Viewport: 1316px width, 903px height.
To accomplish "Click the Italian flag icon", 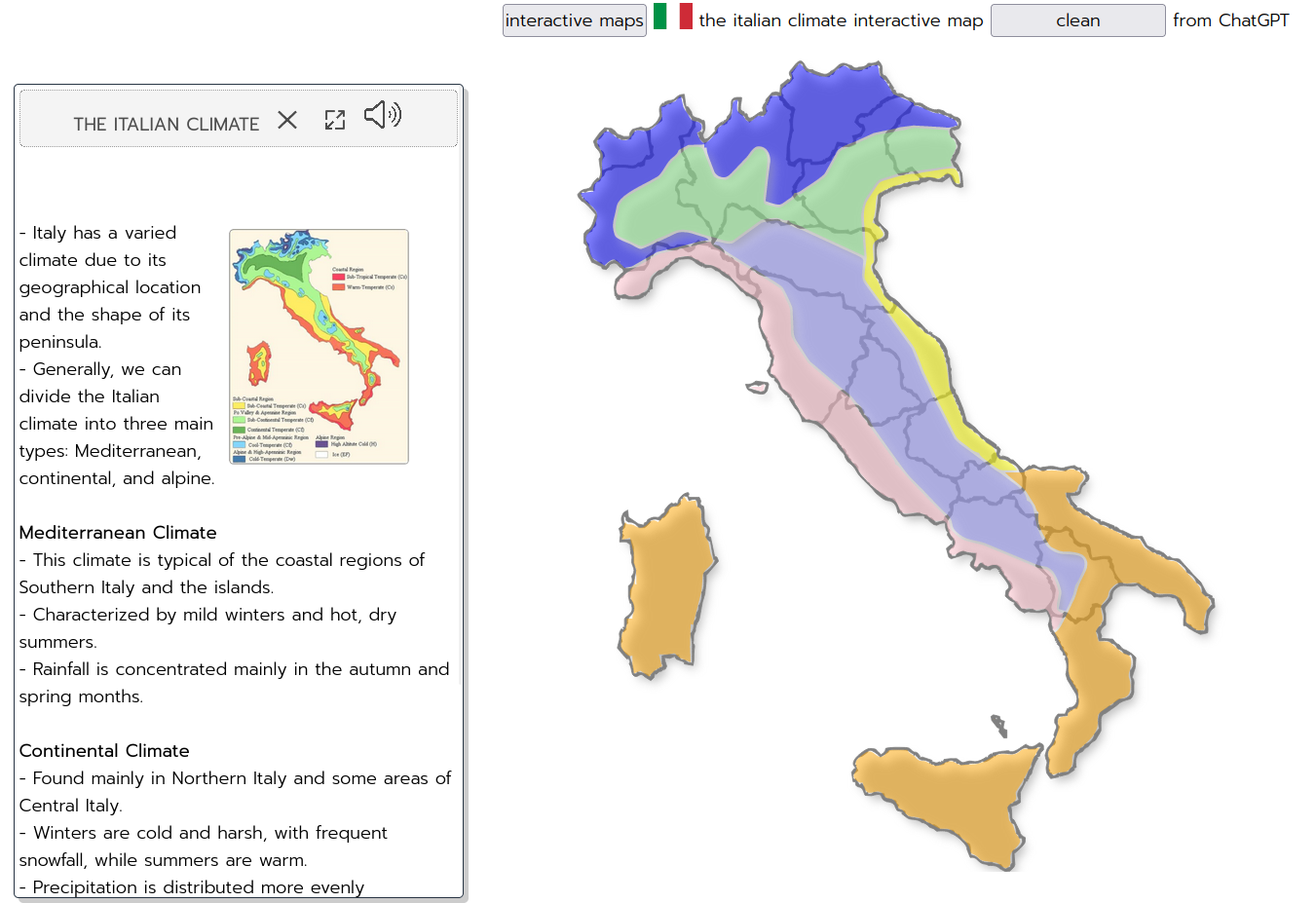I will tap(673, 17).
